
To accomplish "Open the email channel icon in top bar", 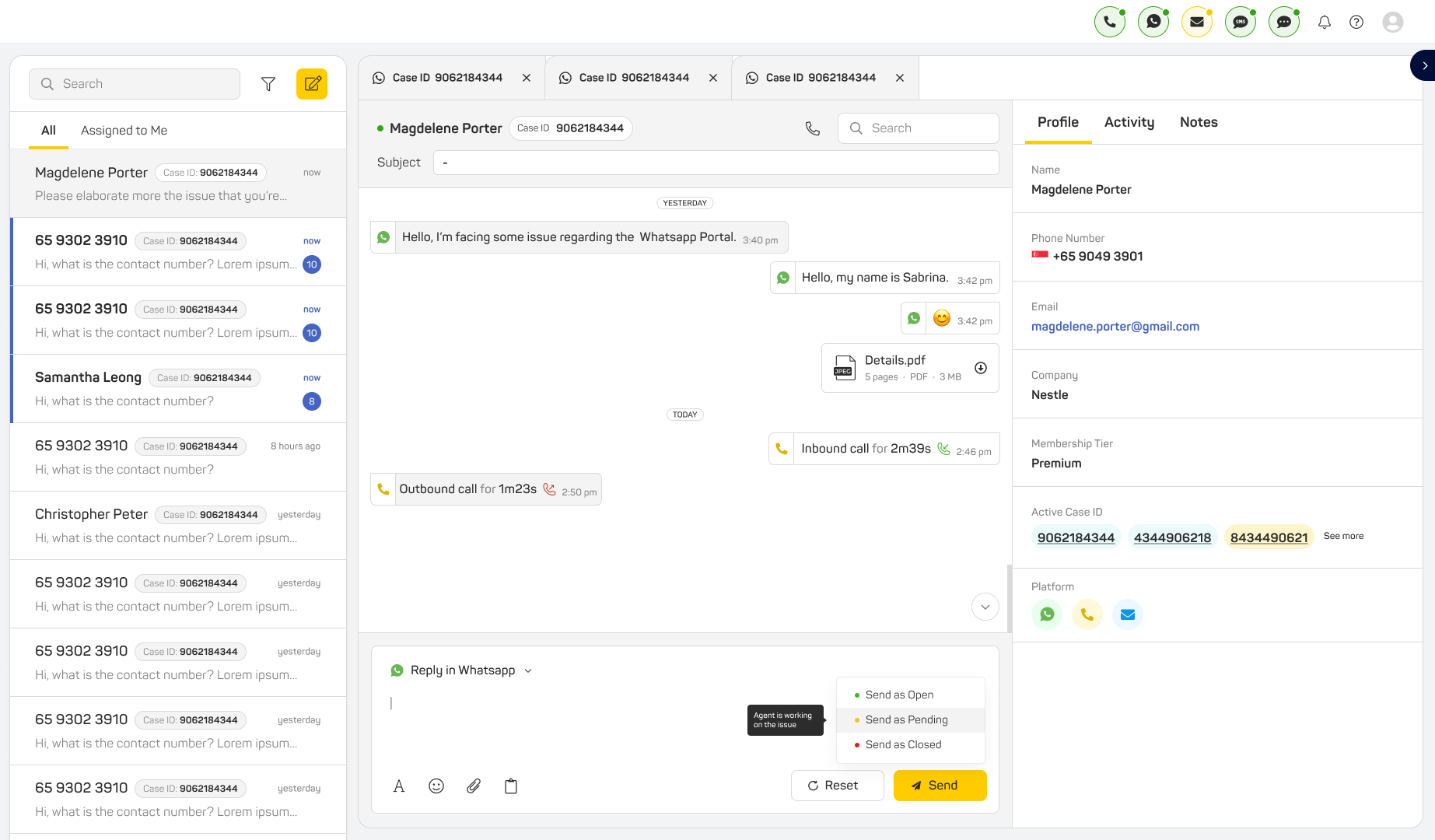I will (1197, 22).
